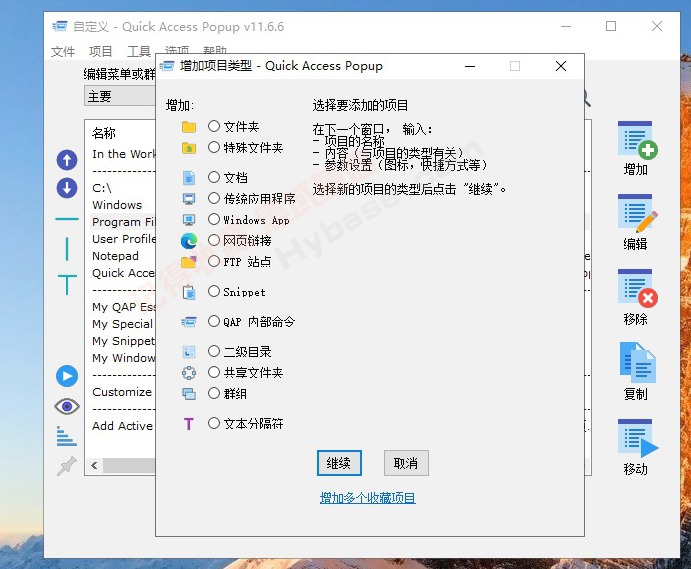
Task: Click the move-down arrow icon in main window
Action: tap(67, 188)
